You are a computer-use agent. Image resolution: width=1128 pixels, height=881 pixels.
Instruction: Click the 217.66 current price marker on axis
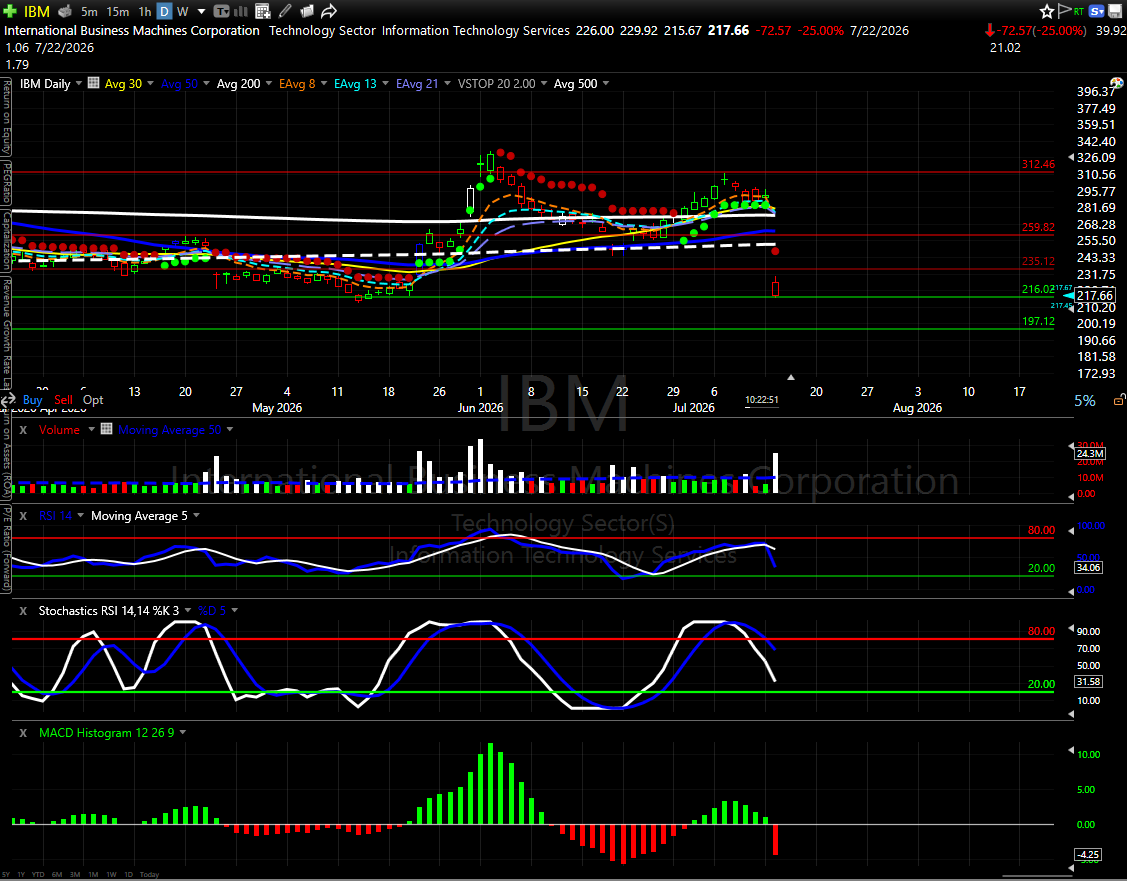tap(1095, 296)
